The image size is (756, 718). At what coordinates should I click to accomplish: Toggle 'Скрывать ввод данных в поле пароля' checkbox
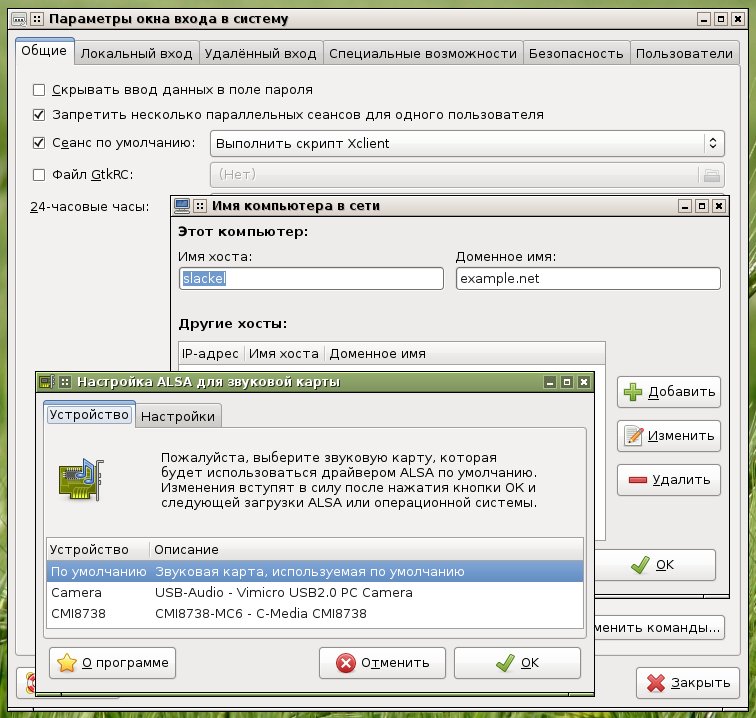click(x=39, y=90)
